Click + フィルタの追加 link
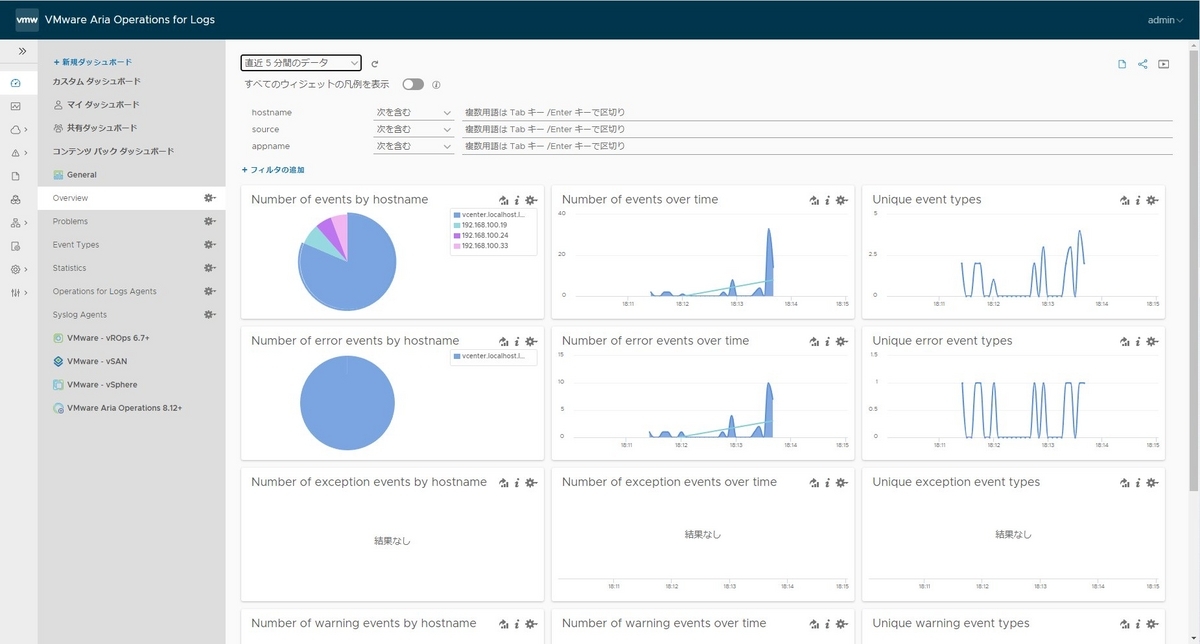The image size is (1200, 644). (x=273, y=170)
